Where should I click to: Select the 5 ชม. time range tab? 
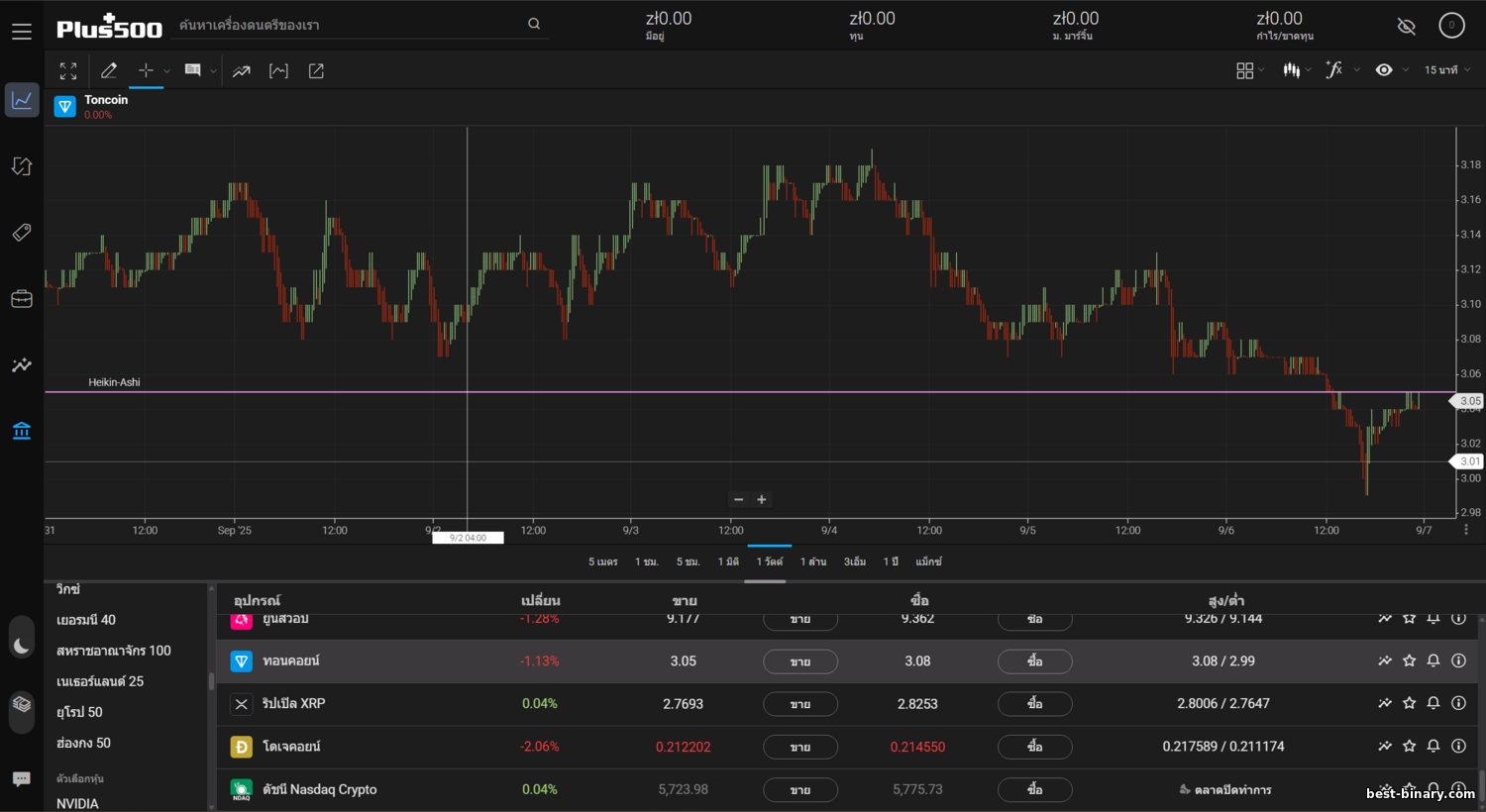point(688,561)
